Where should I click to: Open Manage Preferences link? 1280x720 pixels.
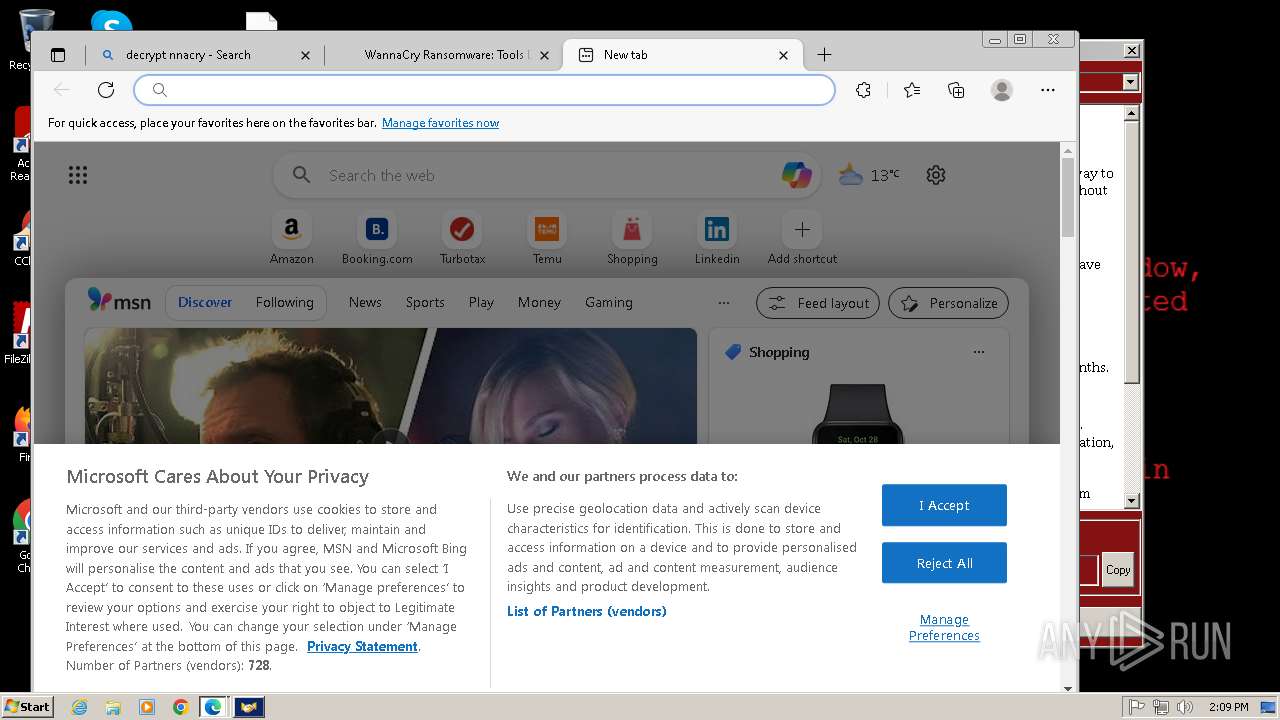pyautogui.click(x=944, y=627)
